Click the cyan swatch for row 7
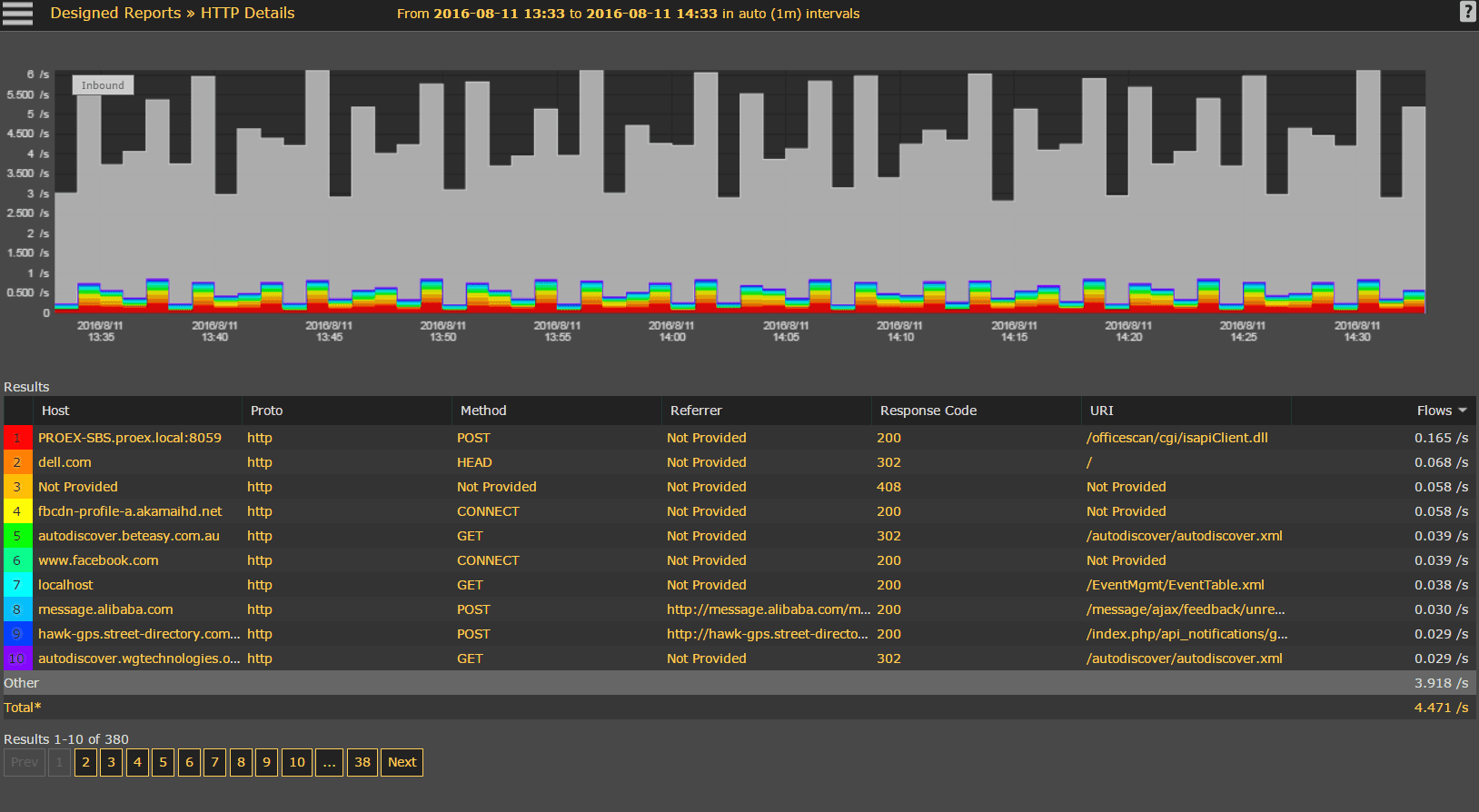The image size is (1479, 812). point(17,585)
